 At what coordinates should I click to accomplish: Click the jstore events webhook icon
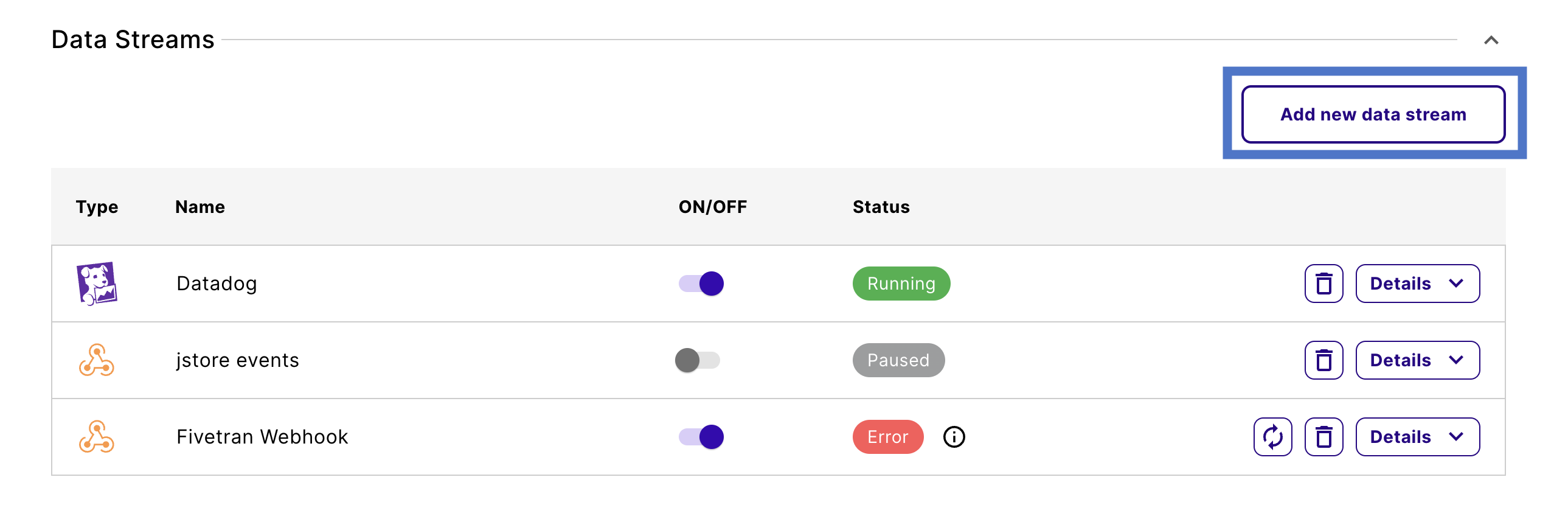97,360
